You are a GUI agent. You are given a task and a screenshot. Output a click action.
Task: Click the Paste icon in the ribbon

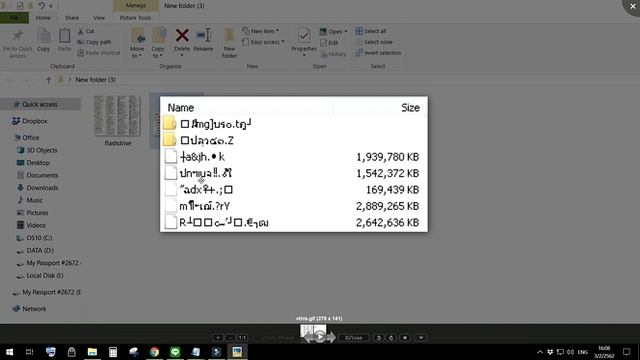[64, 36]
